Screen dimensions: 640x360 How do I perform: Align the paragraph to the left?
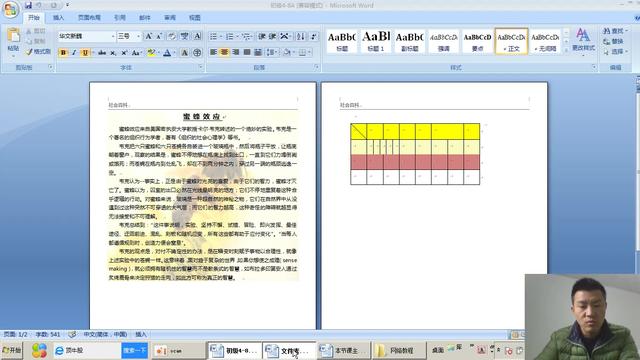tap(213, 52)
